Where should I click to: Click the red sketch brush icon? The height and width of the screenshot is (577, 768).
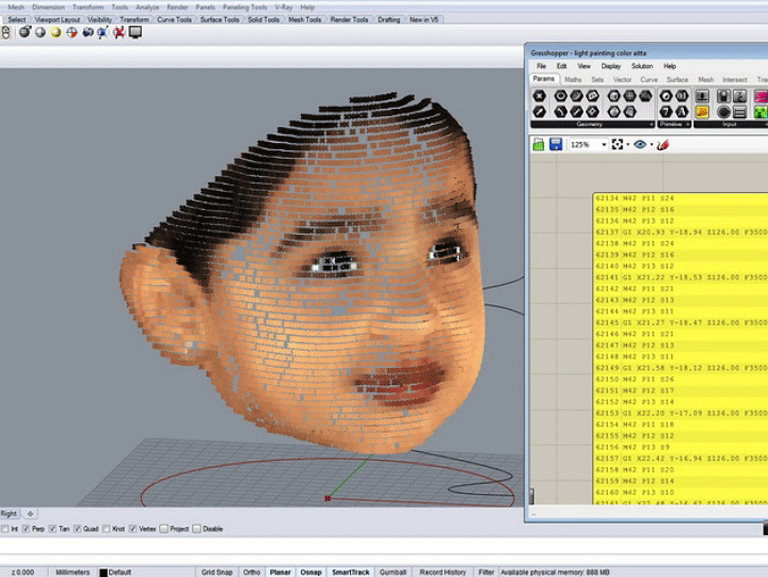coord(662,145)
